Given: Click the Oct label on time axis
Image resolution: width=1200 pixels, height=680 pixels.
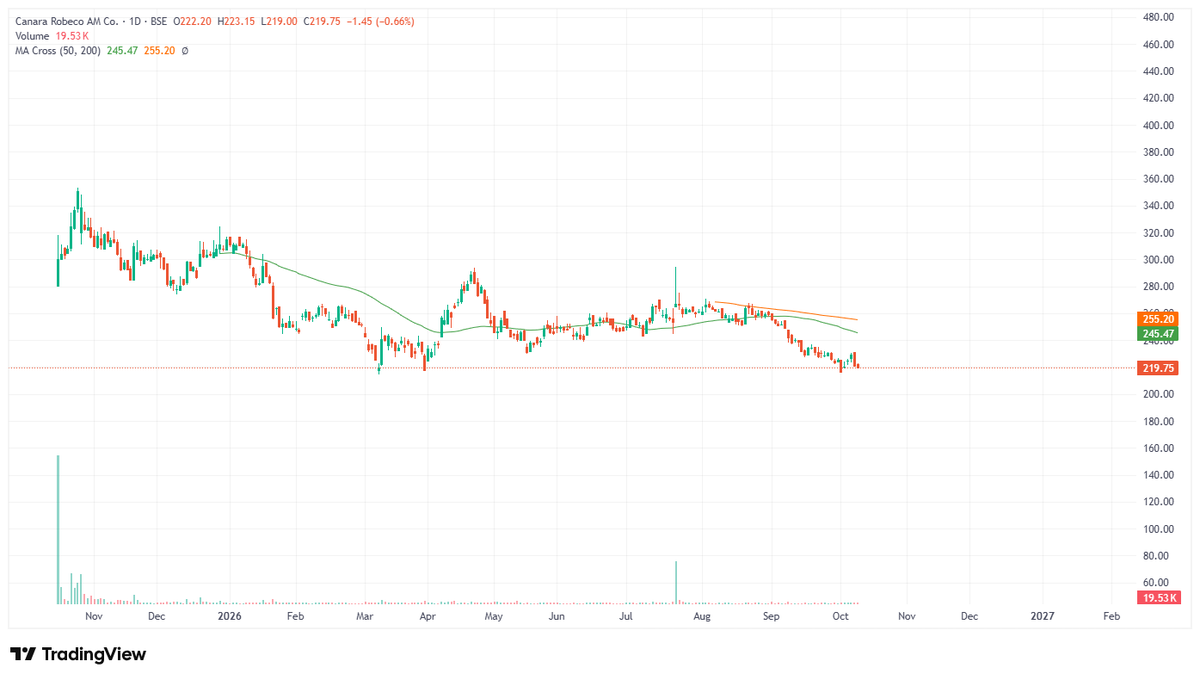Looking at the screenshot, I should (x=840, y=617).
